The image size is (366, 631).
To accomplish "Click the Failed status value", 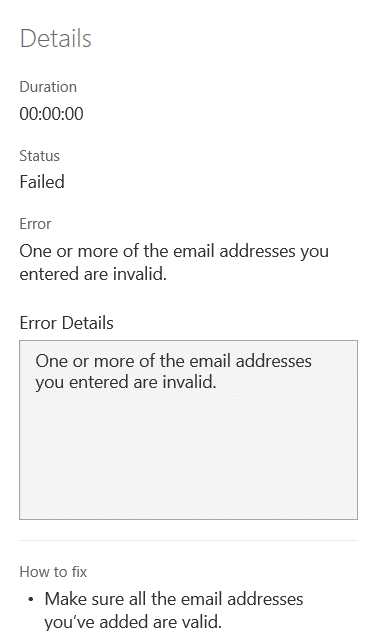I will 42,182.
